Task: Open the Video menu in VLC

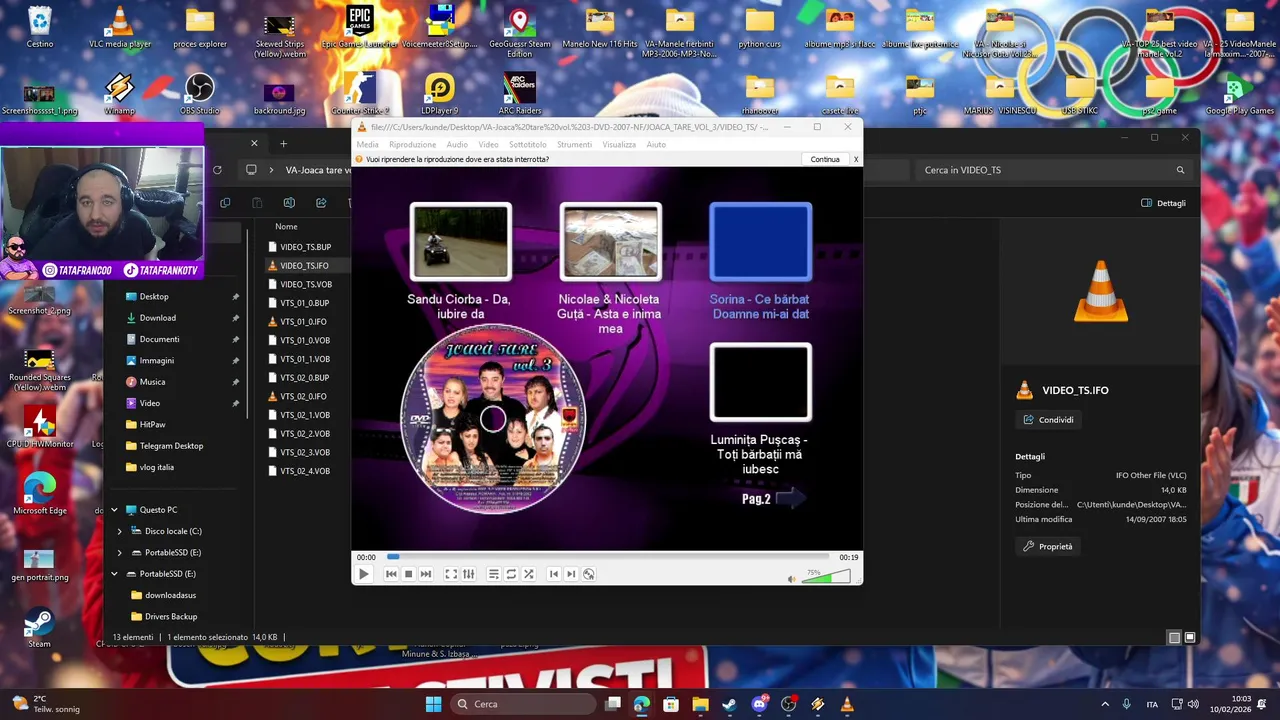Action: 488,144
